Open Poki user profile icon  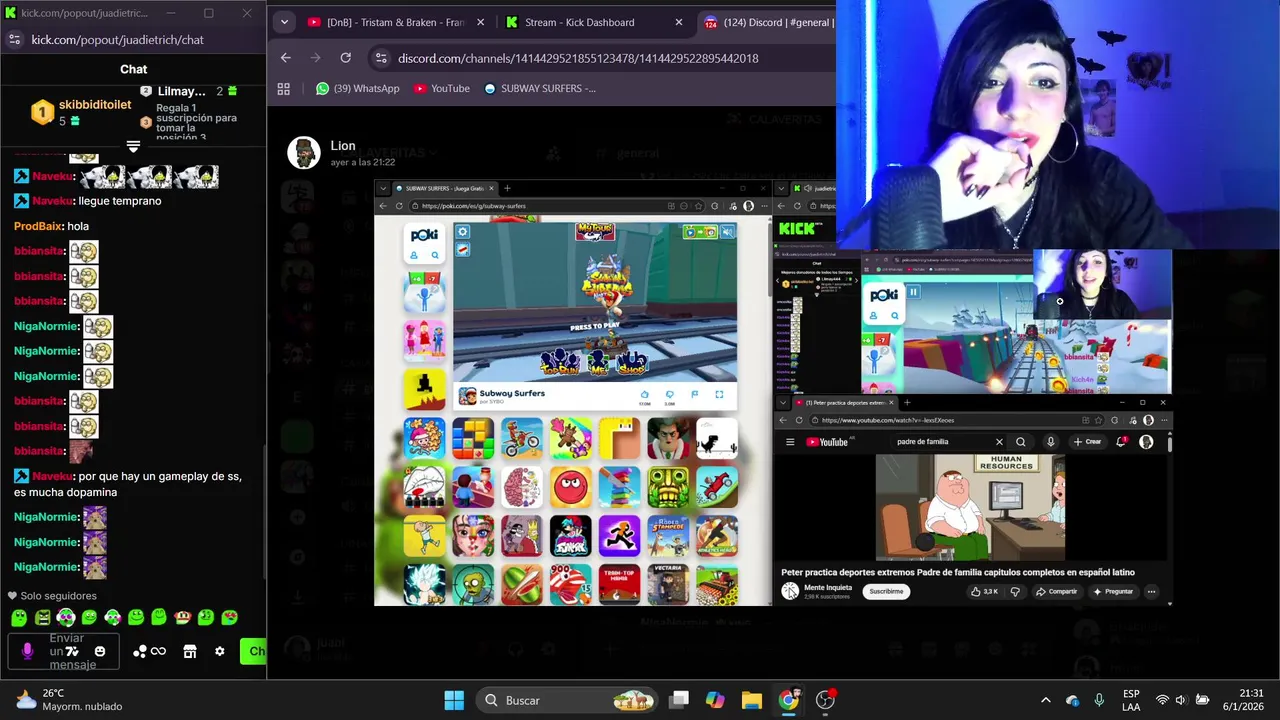click(x=414, y=256)
